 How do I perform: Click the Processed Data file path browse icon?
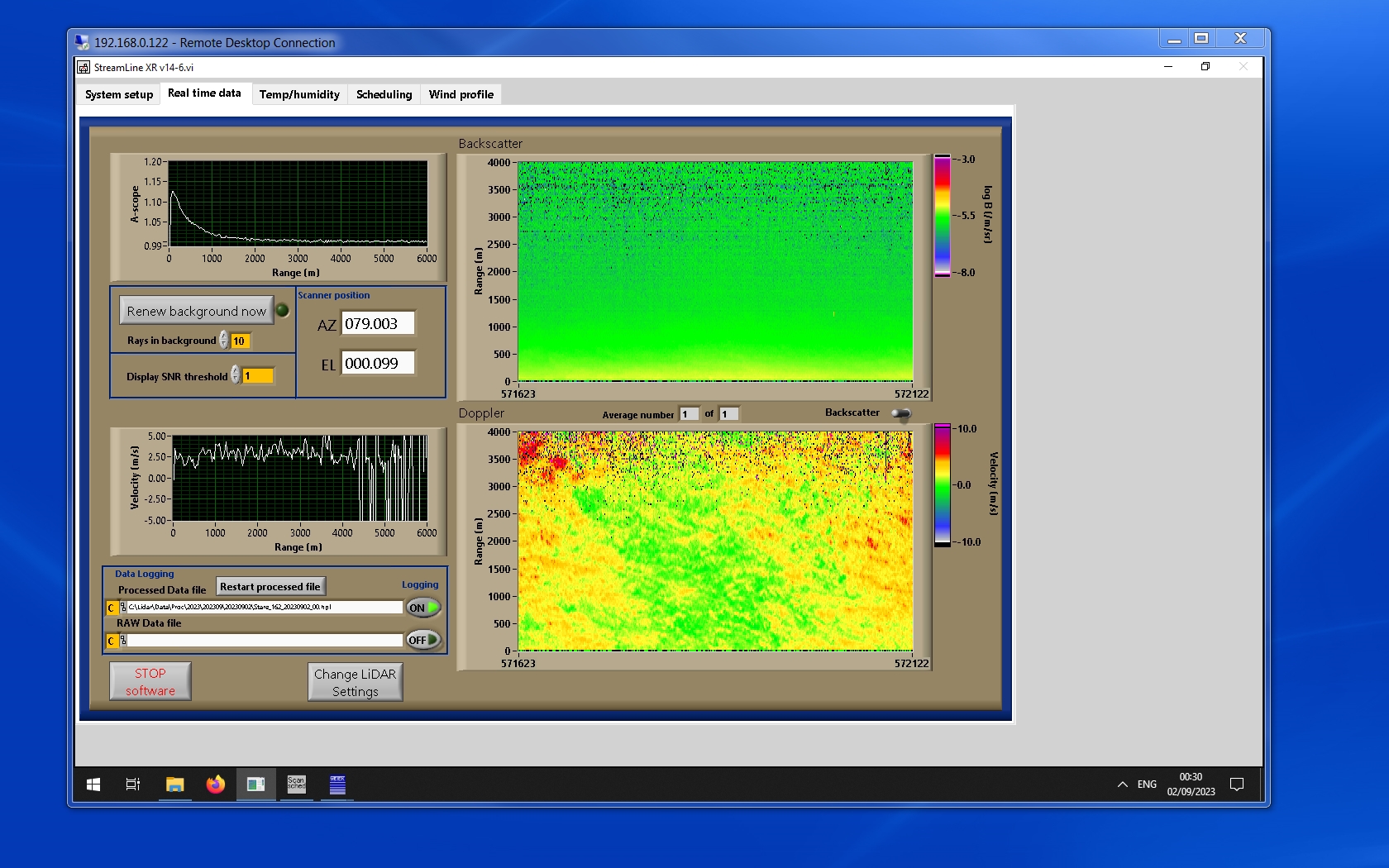123,608
